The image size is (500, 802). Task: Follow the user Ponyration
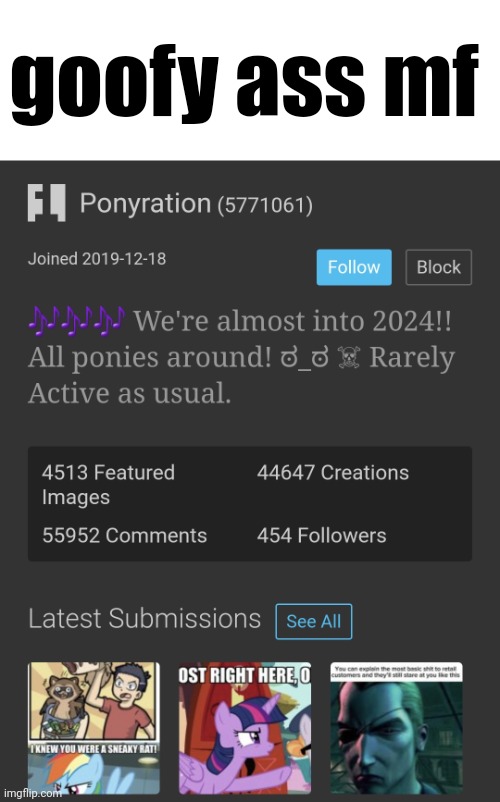click(x=354, y=267)
